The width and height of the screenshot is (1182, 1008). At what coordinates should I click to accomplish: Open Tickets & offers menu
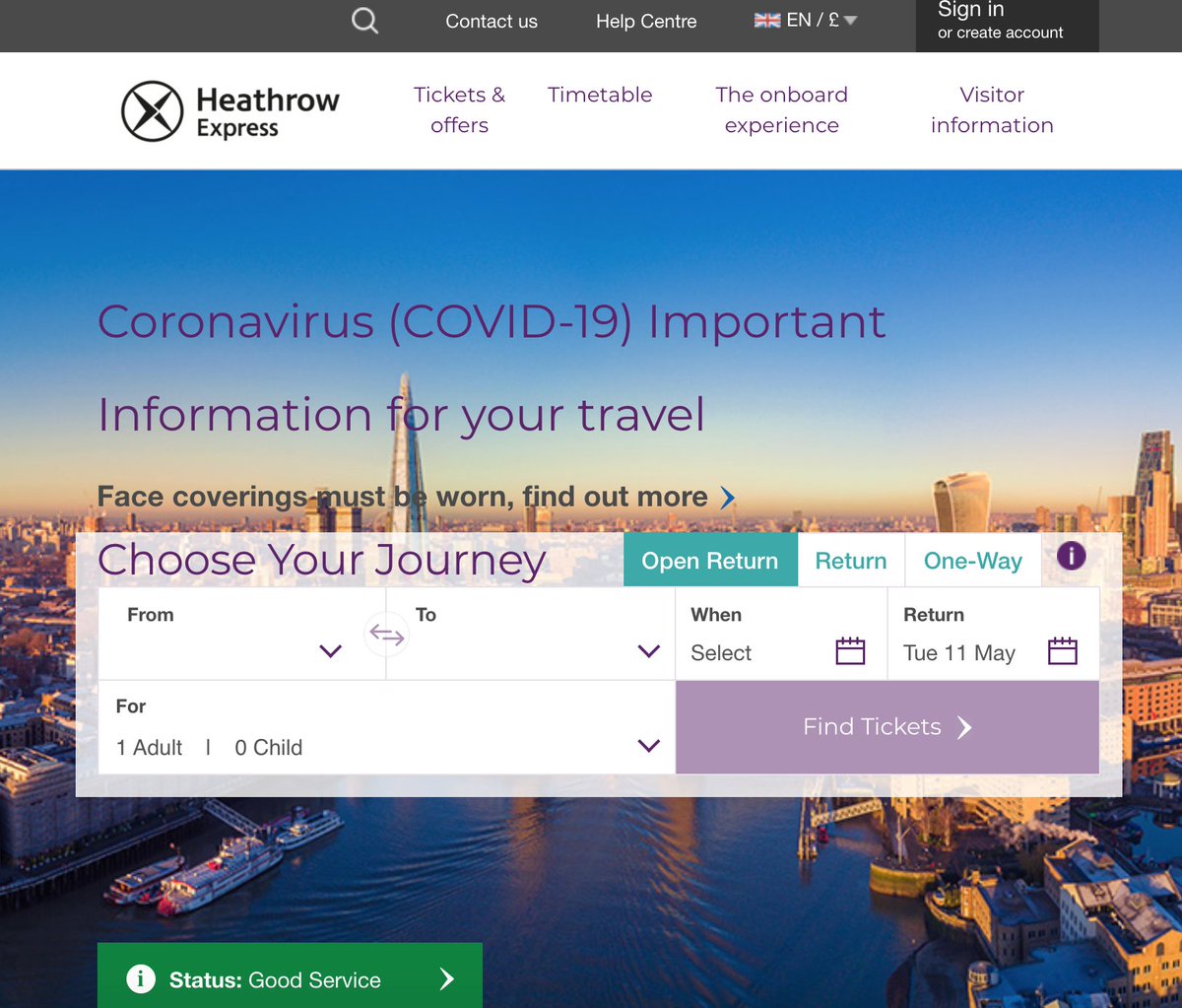(x=459, y=109)
